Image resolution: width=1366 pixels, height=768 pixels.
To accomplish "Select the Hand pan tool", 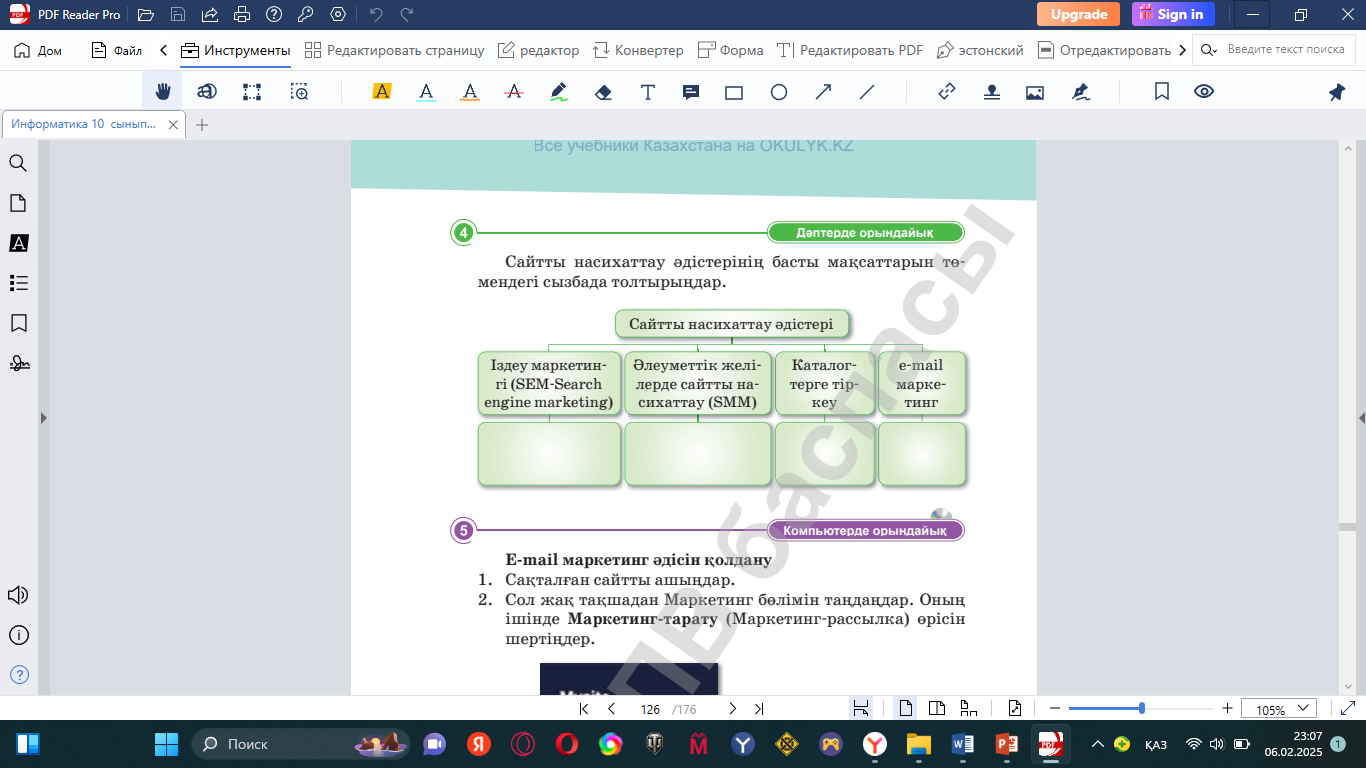I will (163, 92).
